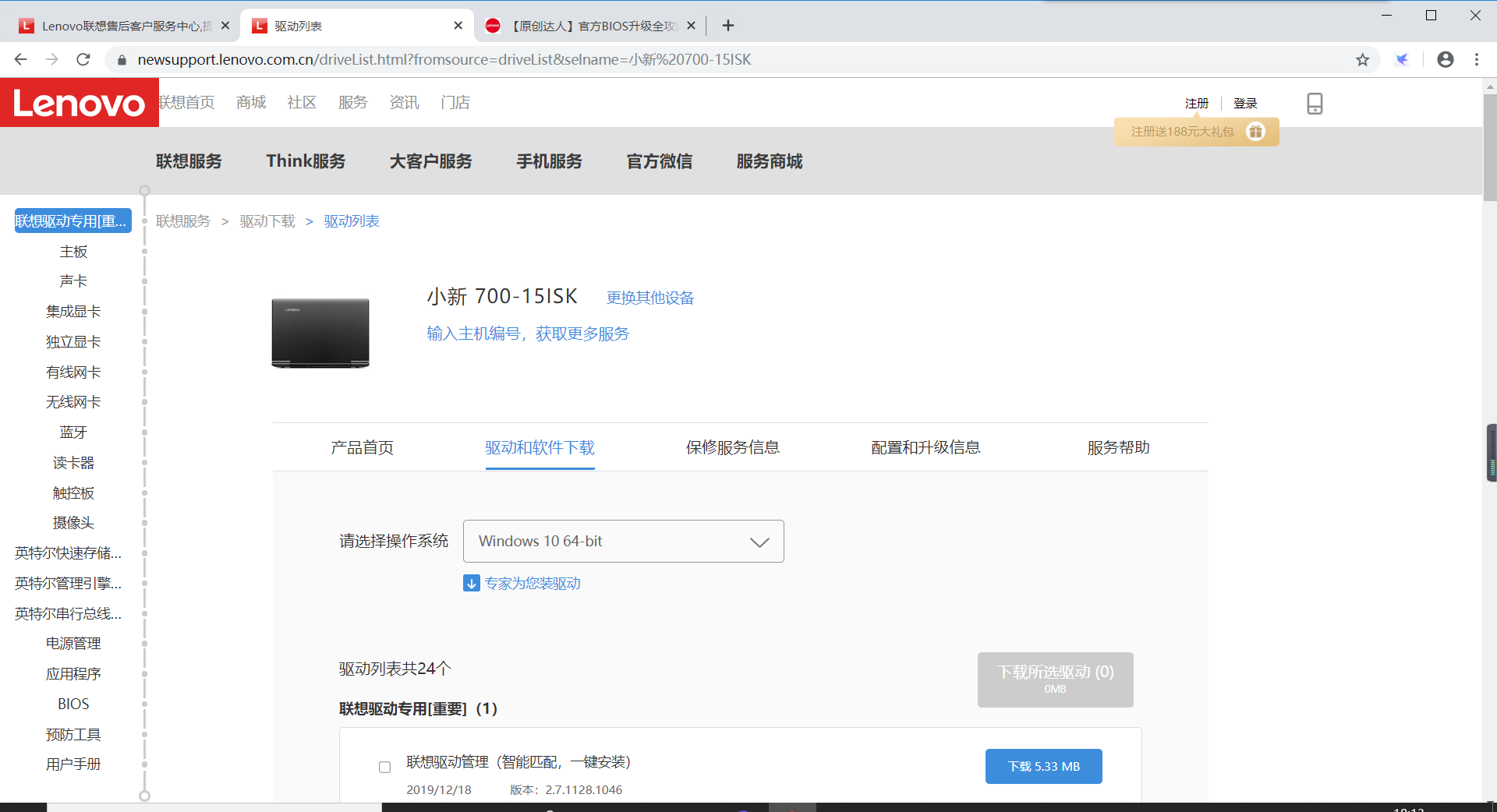This screenshot has height=812, width=1497.
Task: Click 手机服务 in main navigation
Action: pyautogui.click(x=550, y=161)
